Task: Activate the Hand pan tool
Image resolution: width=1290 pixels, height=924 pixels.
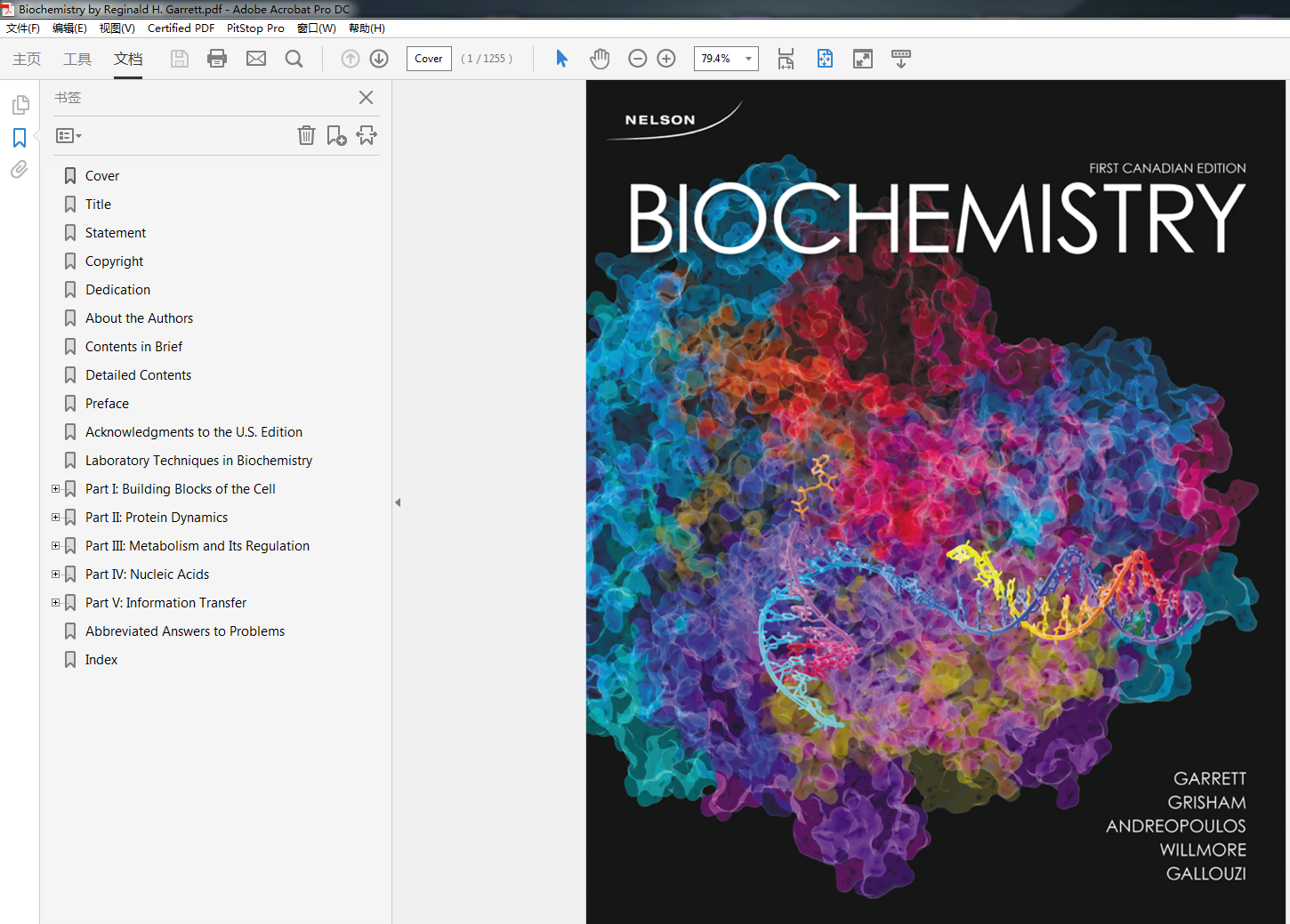Action: tap(600, 59)
